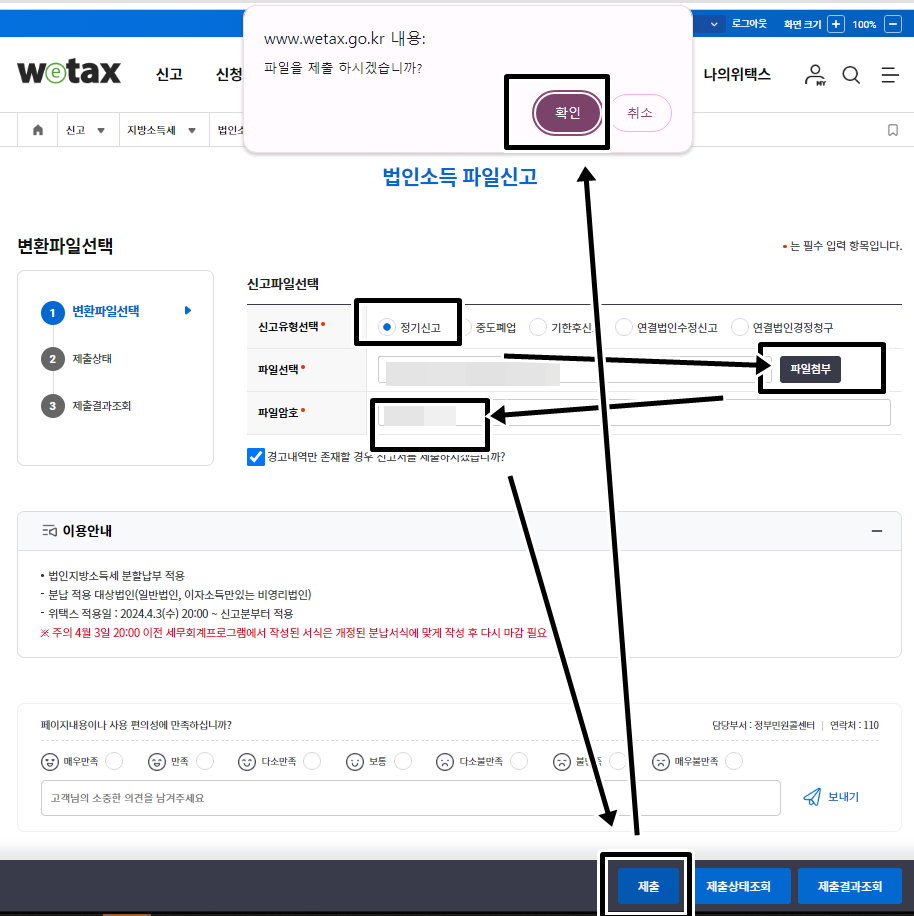Click the bookmark icon on the breadcrumb bar
This screenshot has height=916, width=914.
893,129
